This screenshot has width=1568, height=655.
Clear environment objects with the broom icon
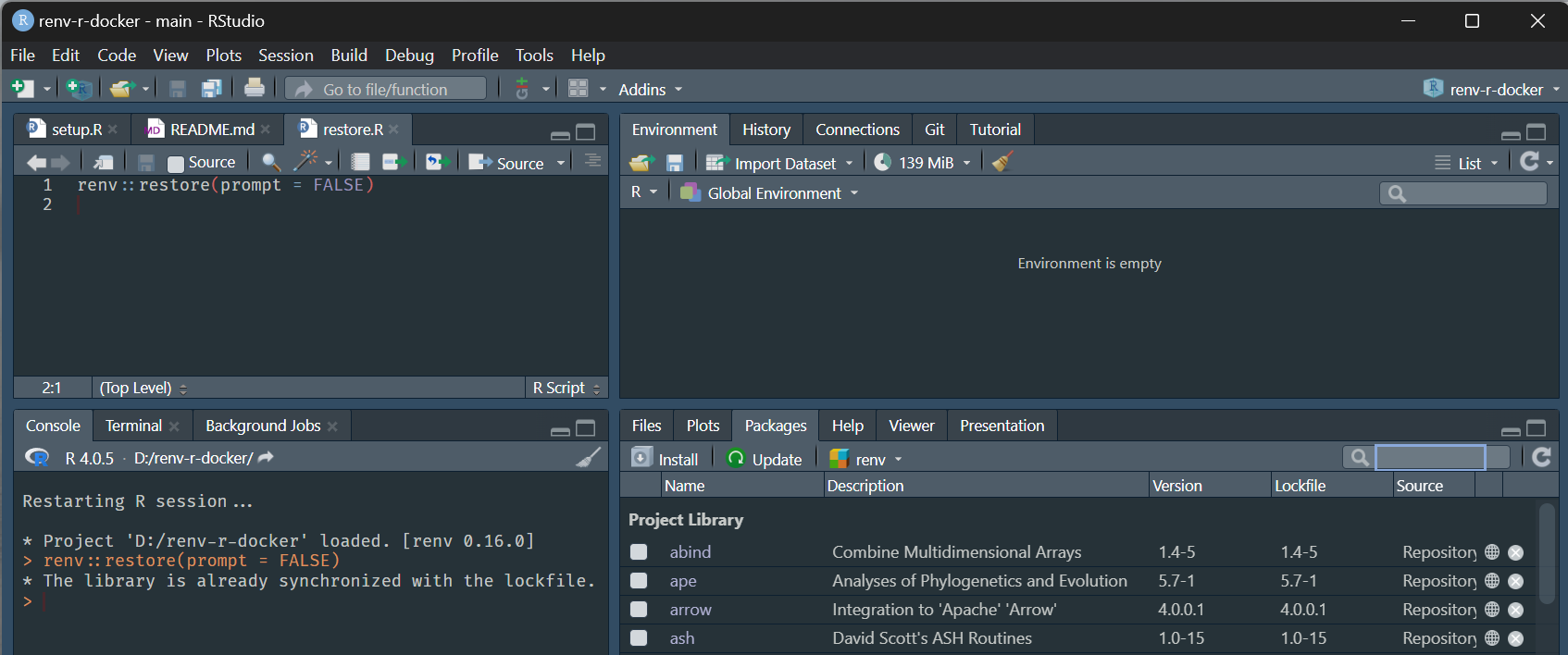tap(1002, 162)
